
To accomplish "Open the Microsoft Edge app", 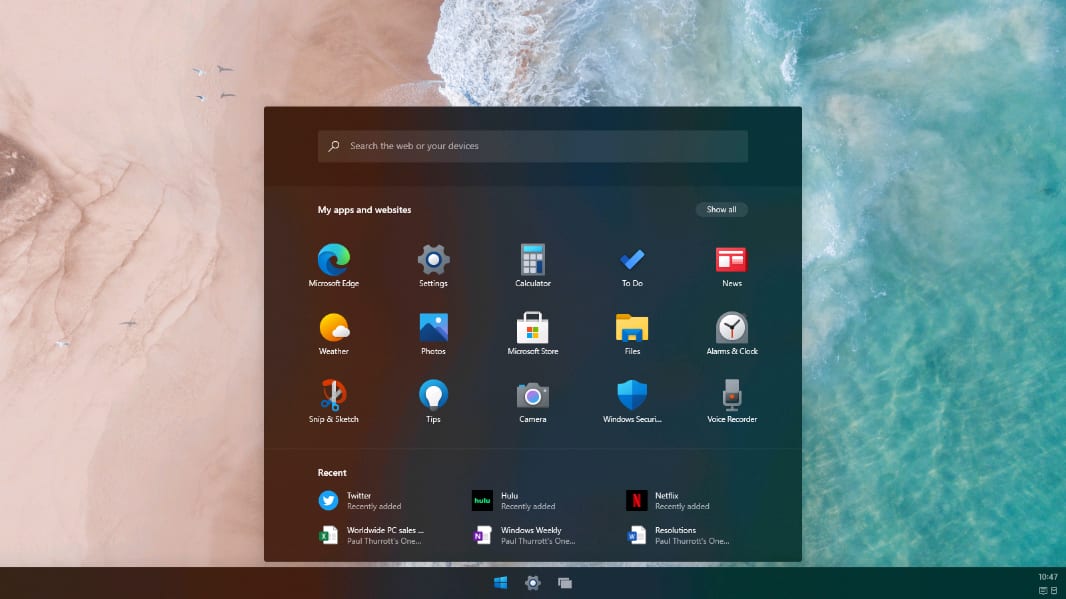I will point(333,261).
